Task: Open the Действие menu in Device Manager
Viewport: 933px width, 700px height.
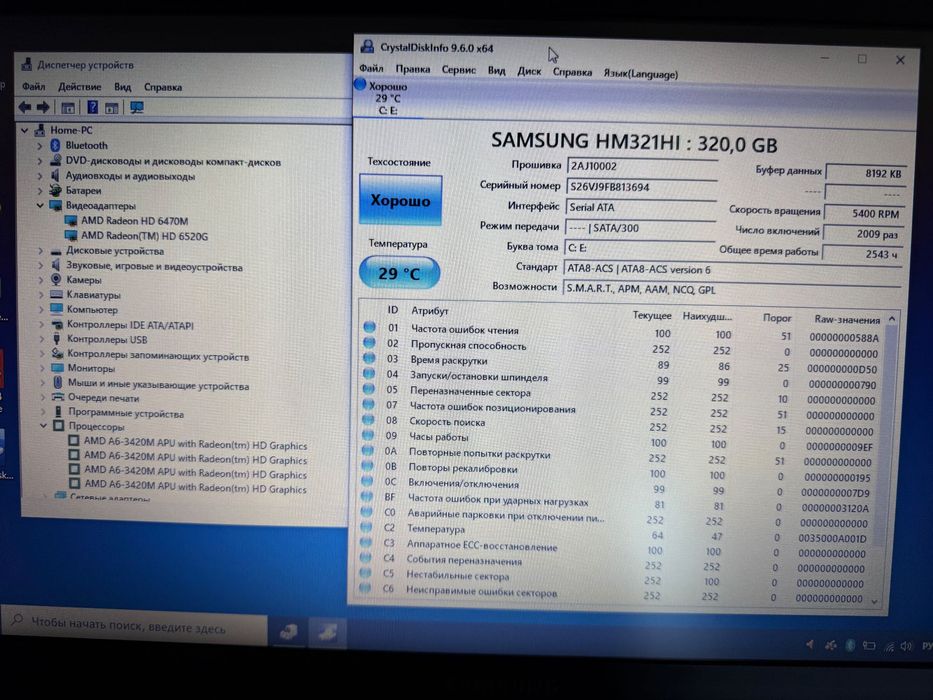Action: 80,86
